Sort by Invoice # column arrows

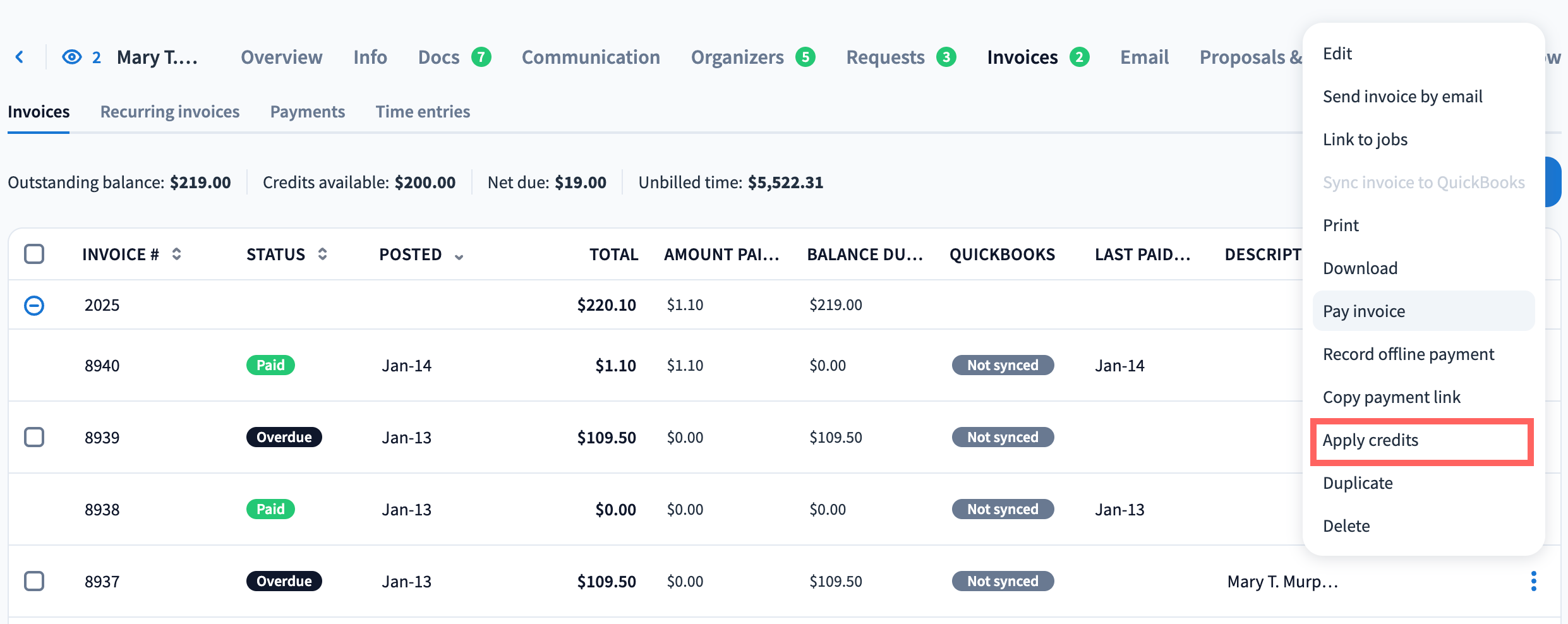point(177,254)
